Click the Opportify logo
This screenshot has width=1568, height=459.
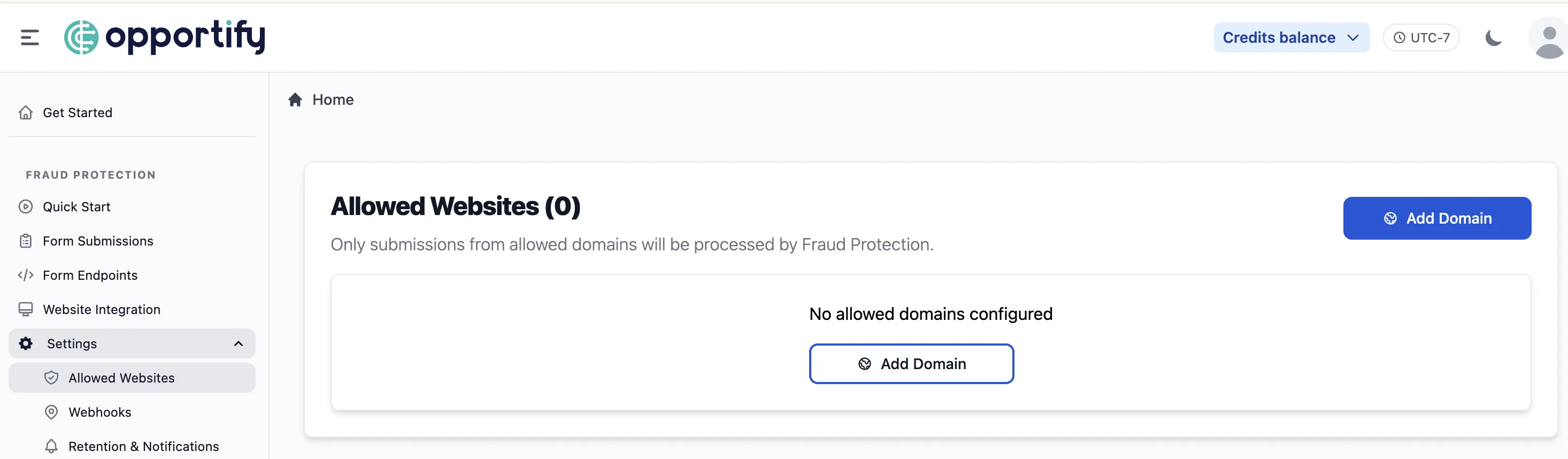(x=165, y=37)
